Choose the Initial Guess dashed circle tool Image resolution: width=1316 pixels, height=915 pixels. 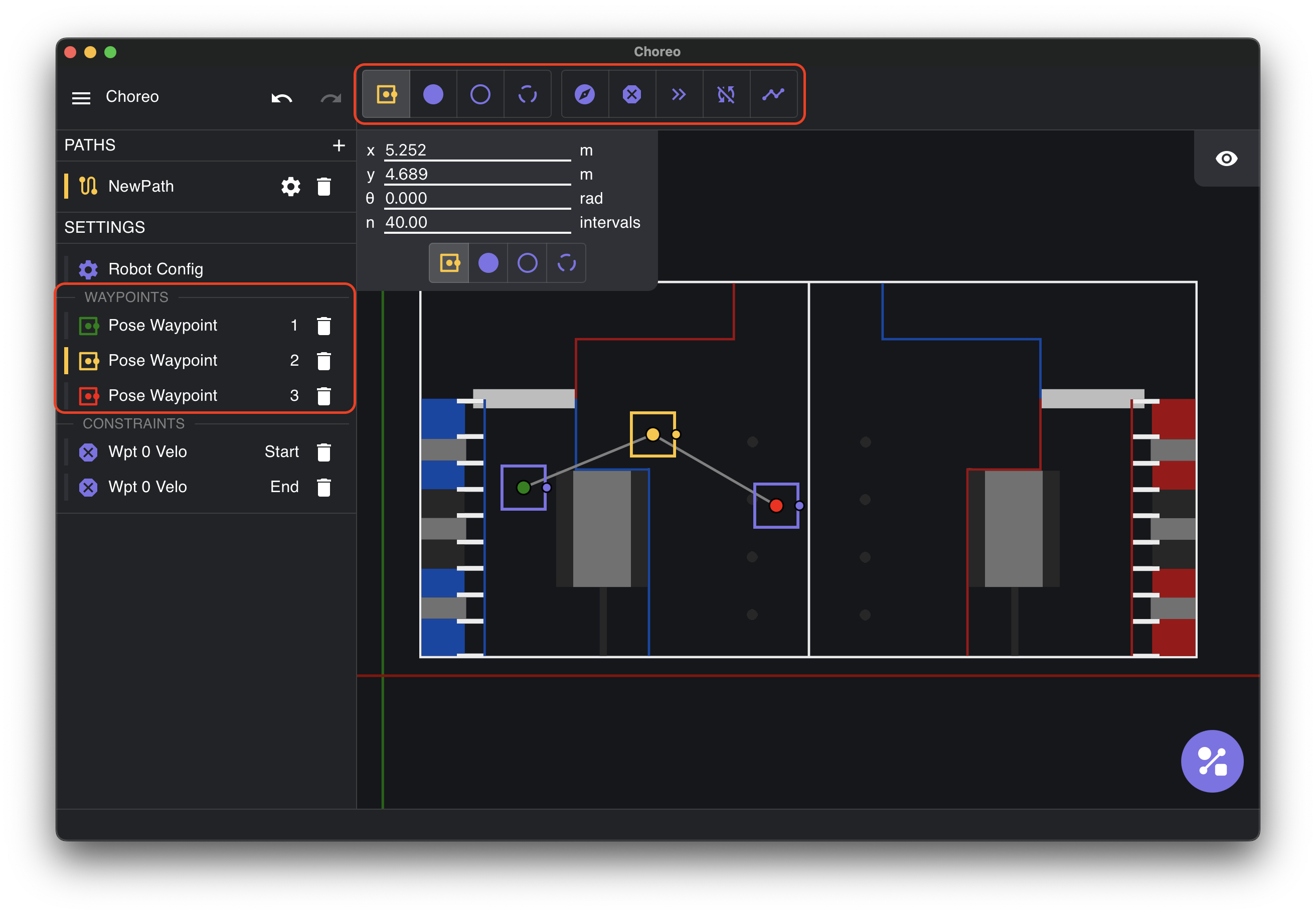[527, 94]
